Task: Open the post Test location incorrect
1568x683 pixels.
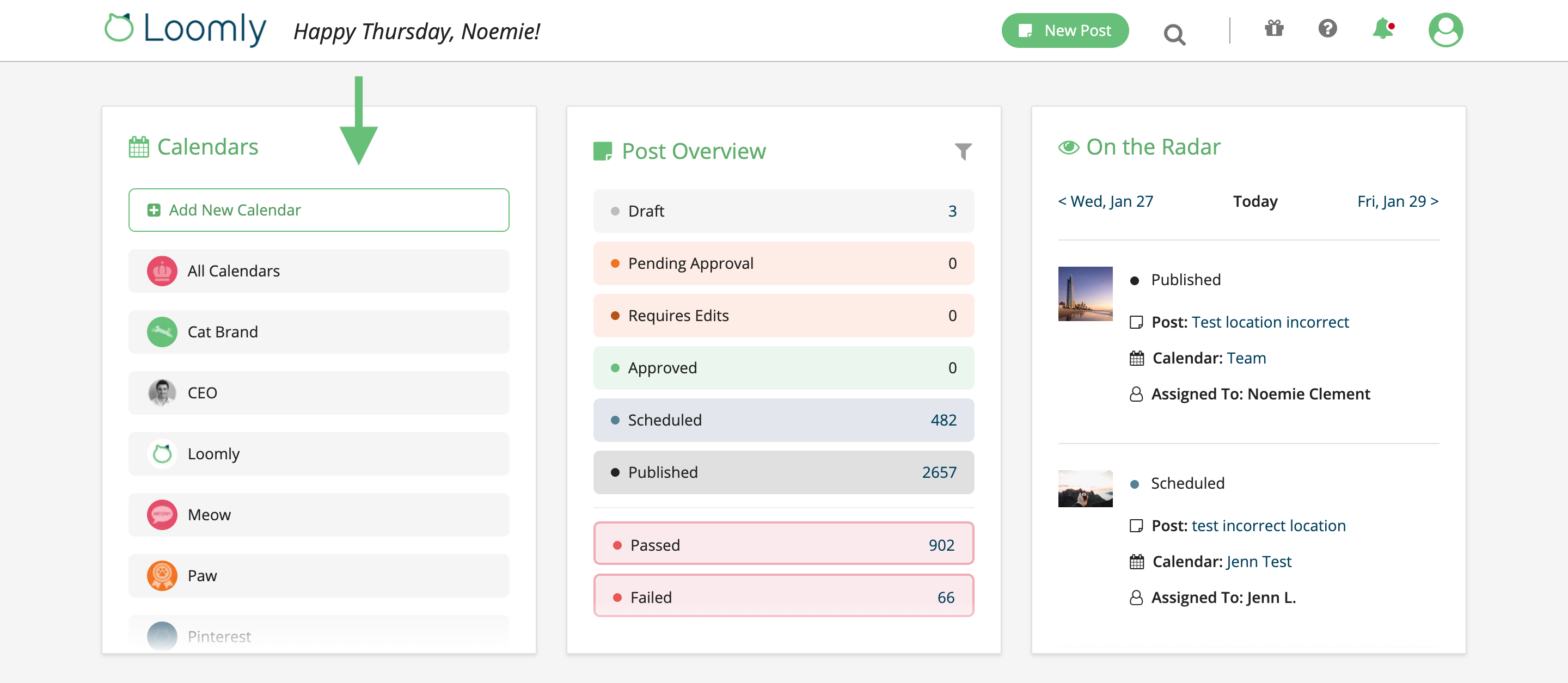Action: 1271,322
